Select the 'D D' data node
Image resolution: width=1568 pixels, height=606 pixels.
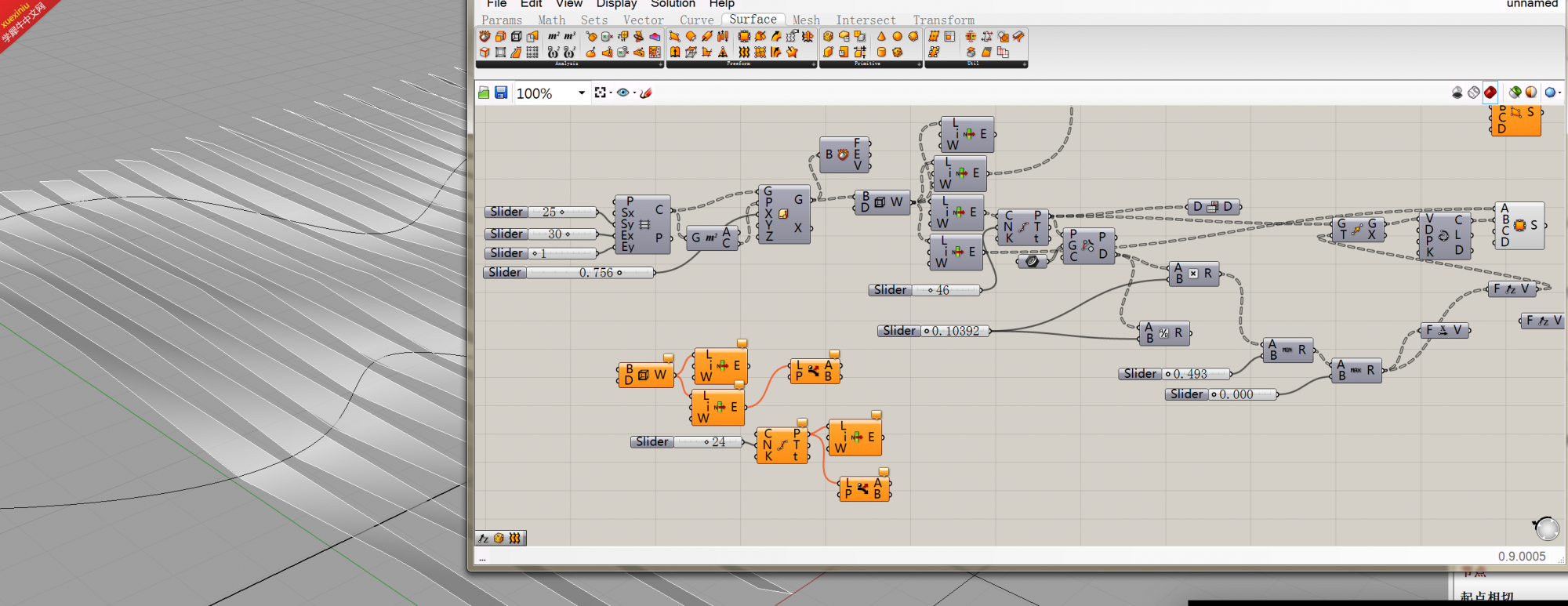pyautogui.click(x=1213, y=207)
